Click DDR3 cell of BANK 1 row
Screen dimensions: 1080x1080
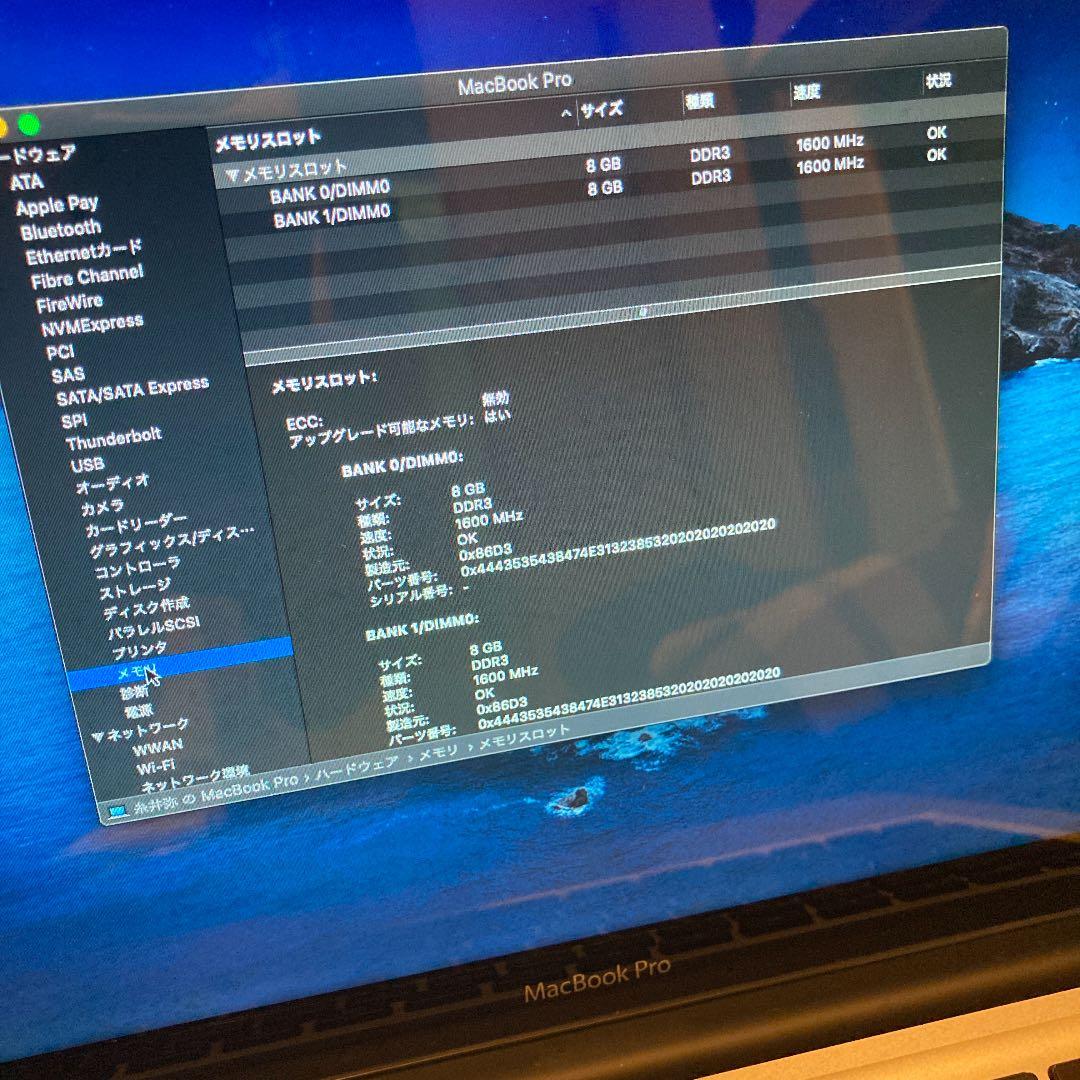(x=711, y=176)
